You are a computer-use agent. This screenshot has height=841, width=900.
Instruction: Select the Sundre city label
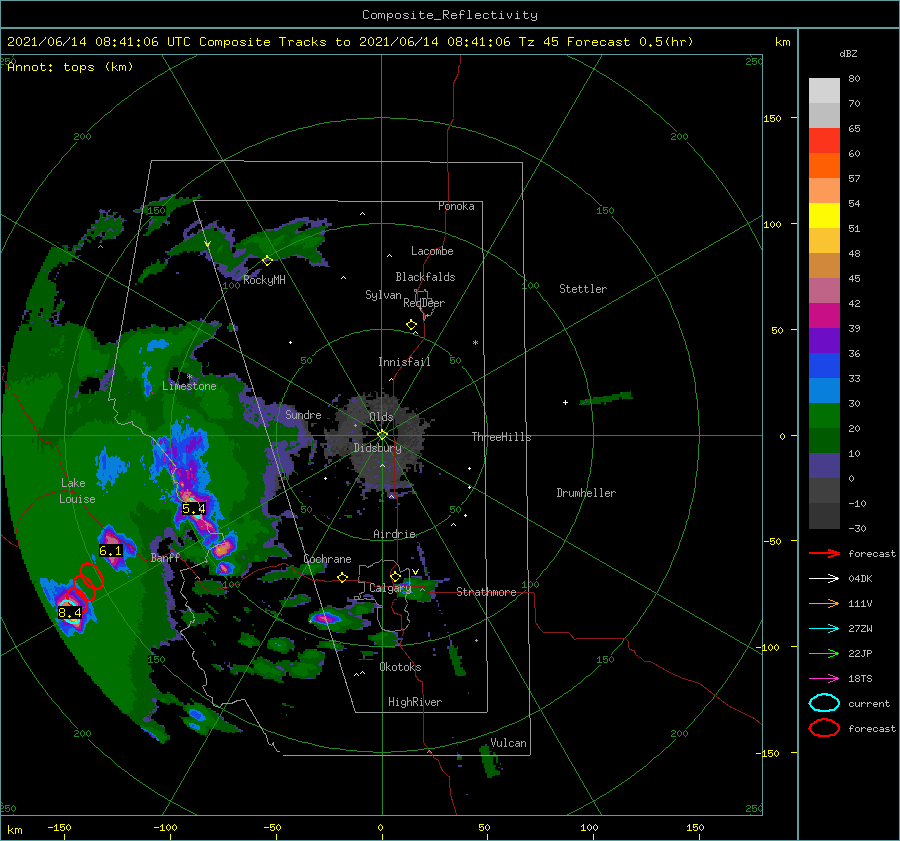pos(303,414)
